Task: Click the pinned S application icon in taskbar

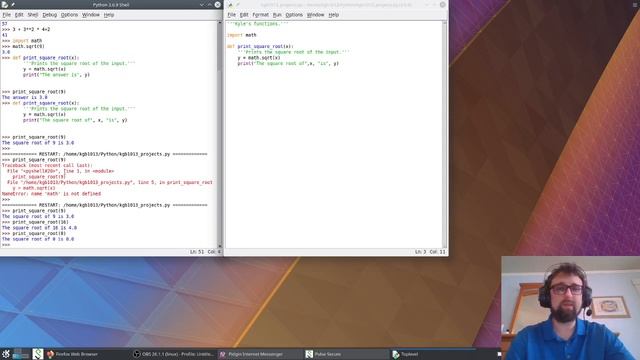Action: click(x=38, y=354)
